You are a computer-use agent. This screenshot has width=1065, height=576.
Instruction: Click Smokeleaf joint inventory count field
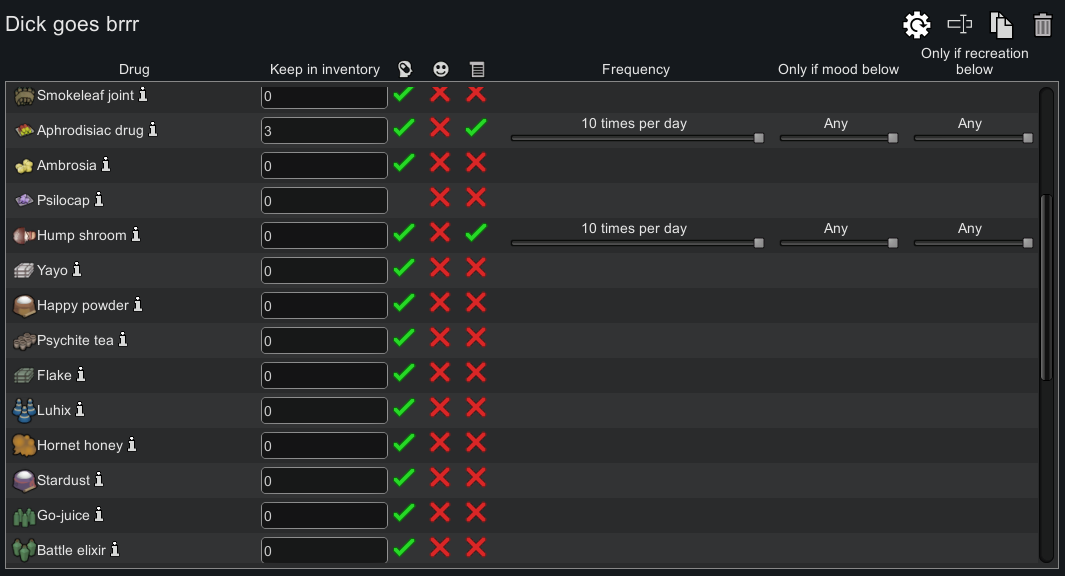click(324, 96)
